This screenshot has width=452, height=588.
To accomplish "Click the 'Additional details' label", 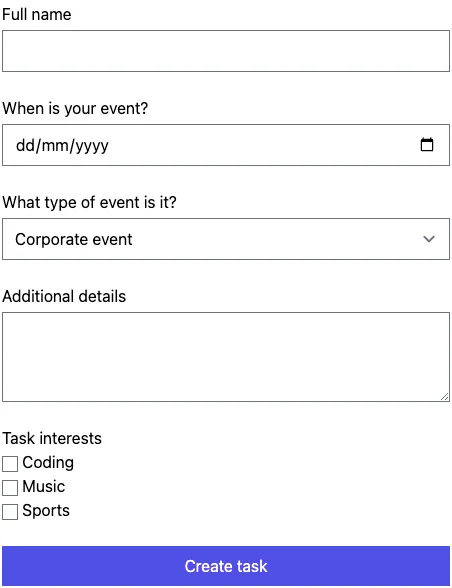I will (64, 296).
